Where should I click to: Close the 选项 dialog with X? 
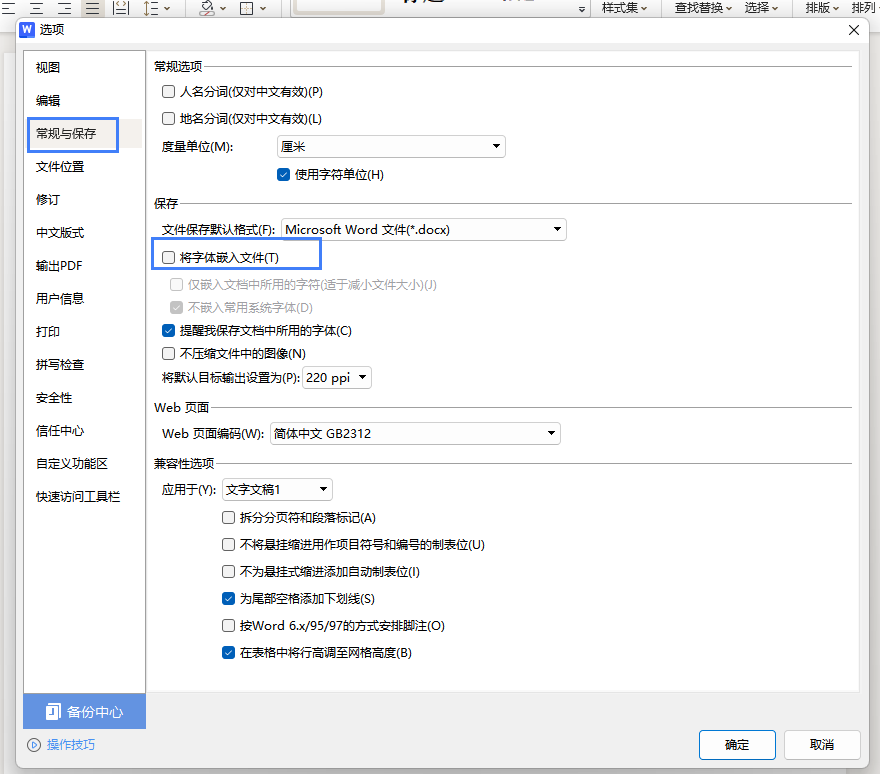coord(854,30)
